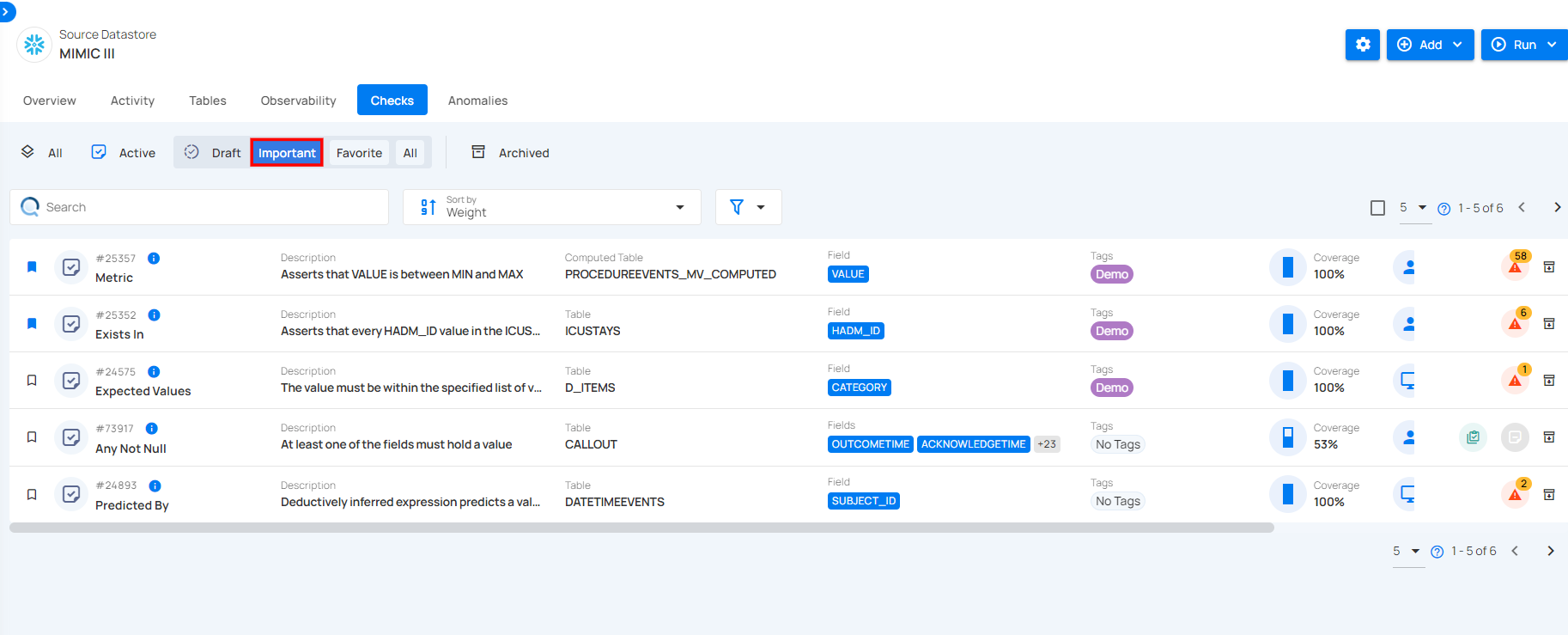Click the info icon beside #24575

coord(154,371)
